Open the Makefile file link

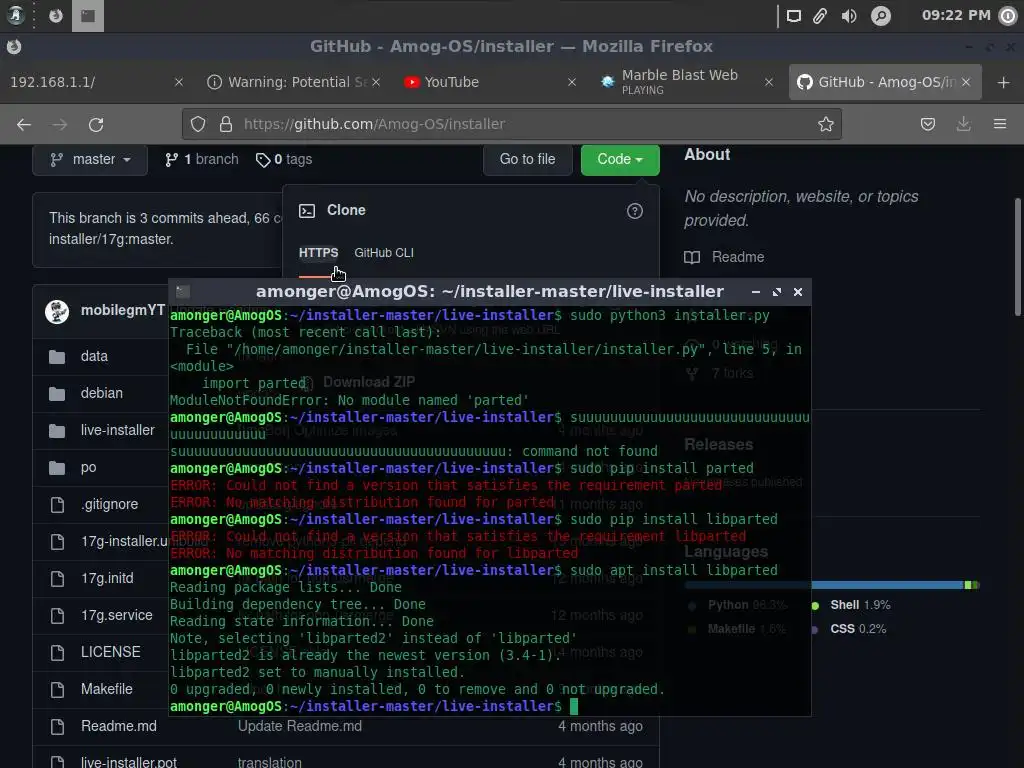pos(106,689)
